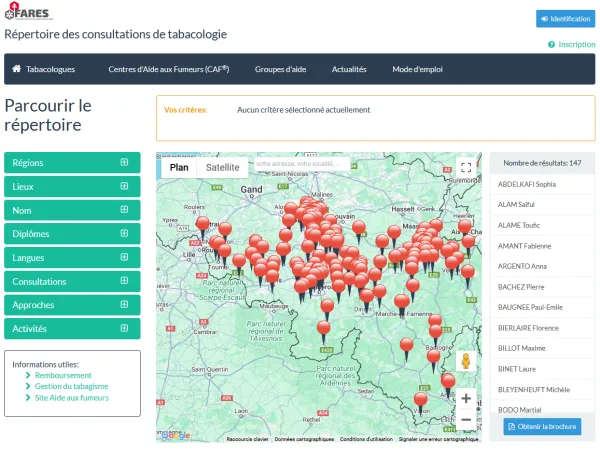The width and height of the screenshot is (600, 456).
Task: Click Signaler une erreur cartographique
Action: (x=439, y=439)
